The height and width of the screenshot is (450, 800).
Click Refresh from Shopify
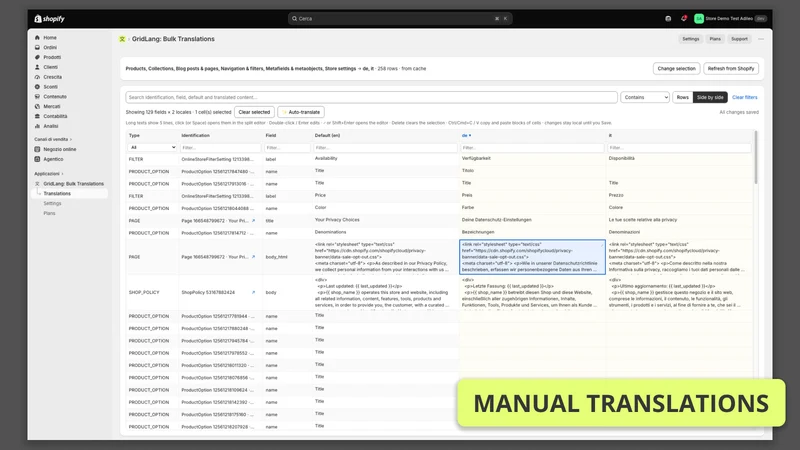click(731, 68)
